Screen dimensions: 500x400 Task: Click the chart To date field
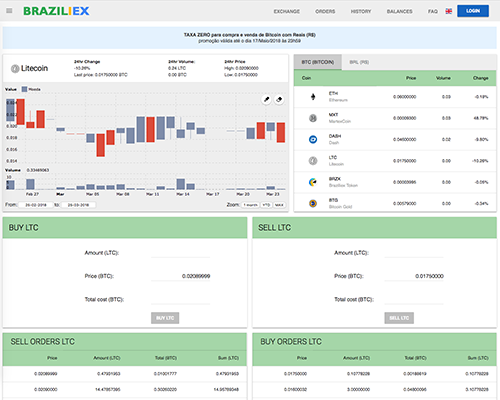coord(78,205)
